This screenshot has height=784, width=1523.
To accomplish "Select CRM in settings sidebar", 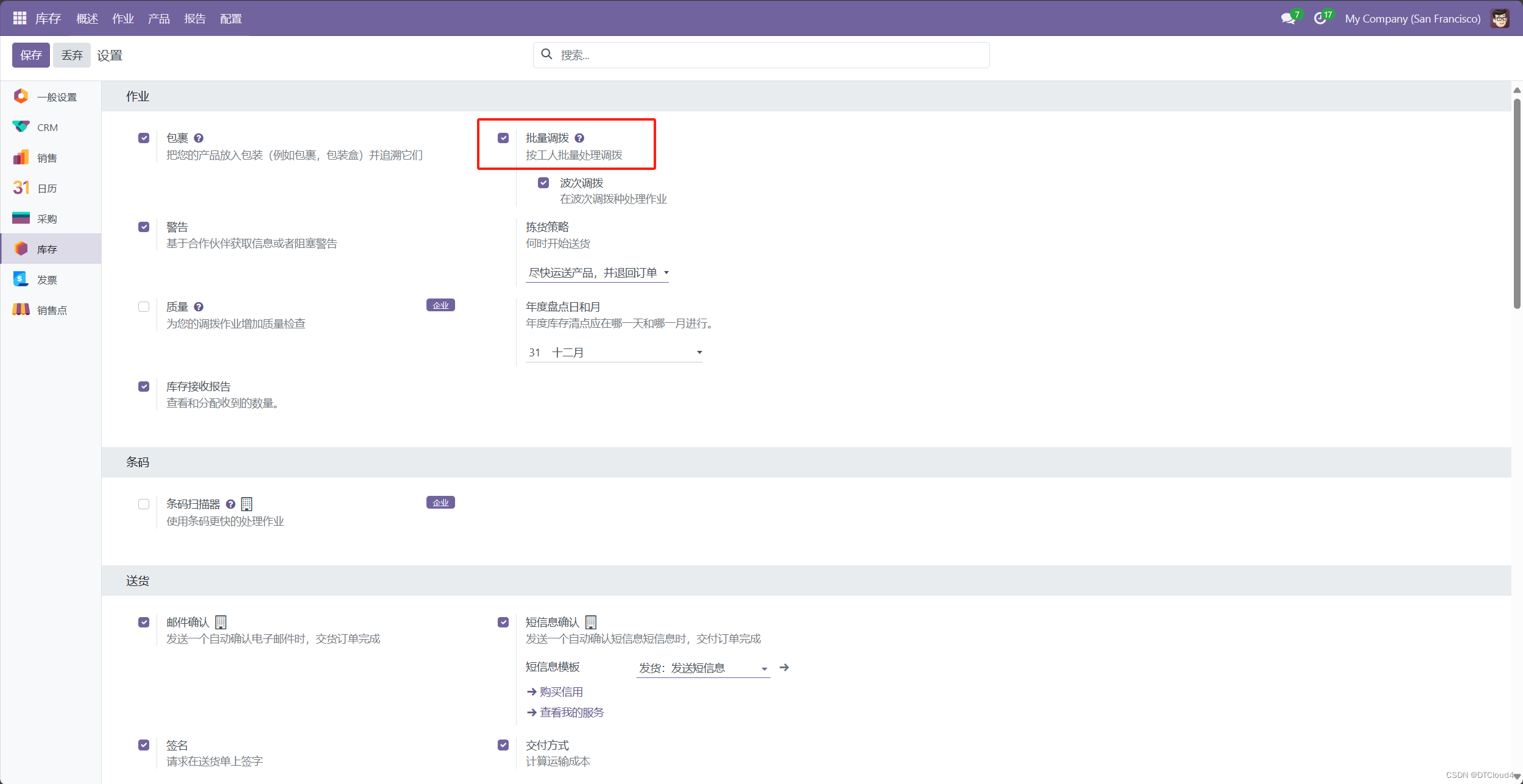I will pos(47,127).
